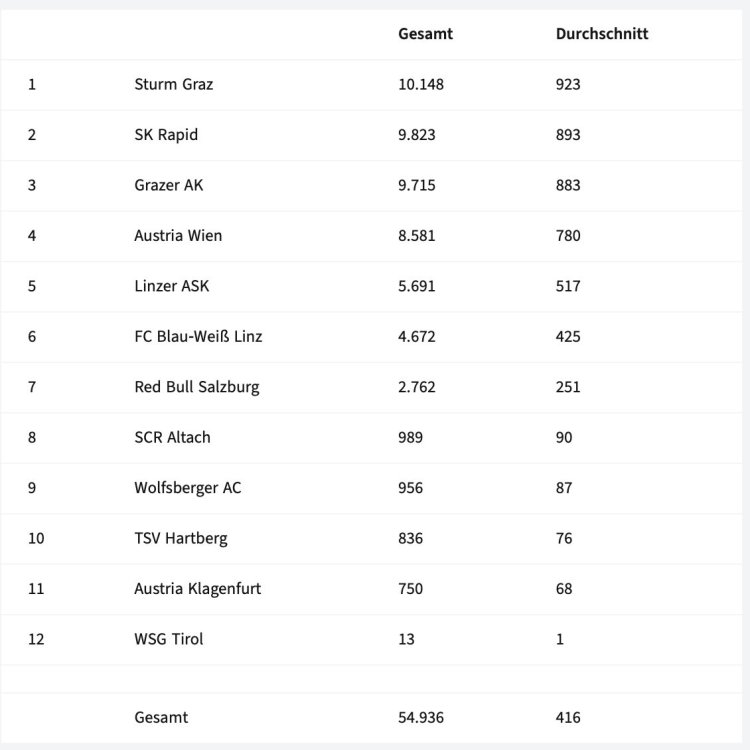Click the Gesamt column header
Viewport: 750px width, 750px height.
(425, 34)
